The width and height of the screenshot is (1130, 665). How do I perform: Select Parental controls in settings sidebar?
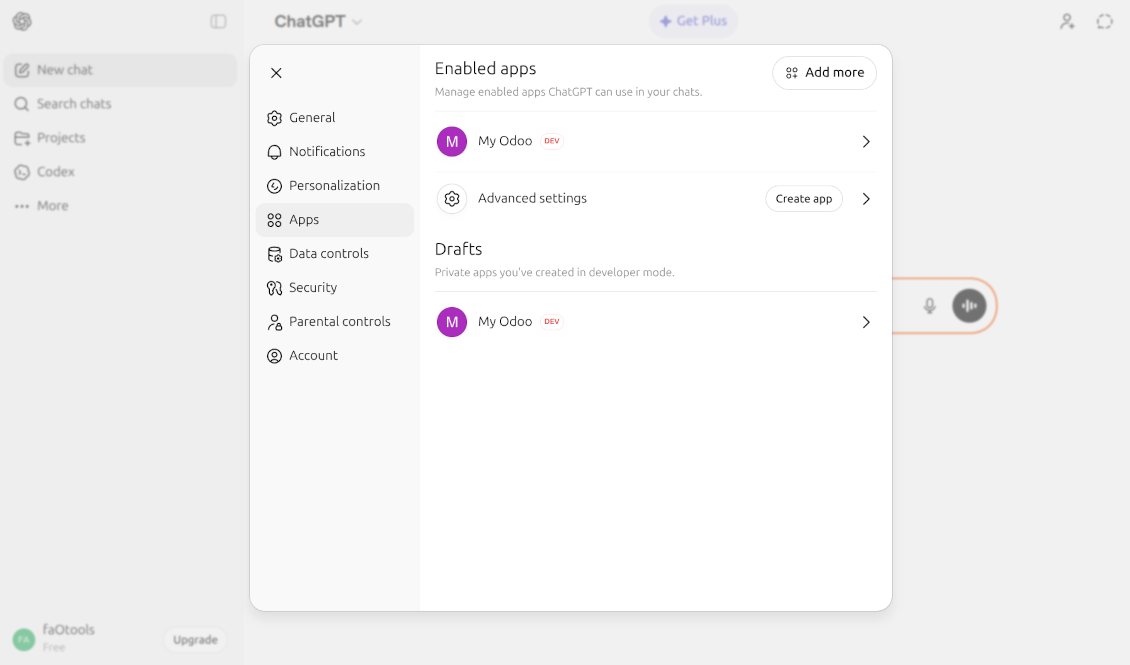(x=340, y=321)
